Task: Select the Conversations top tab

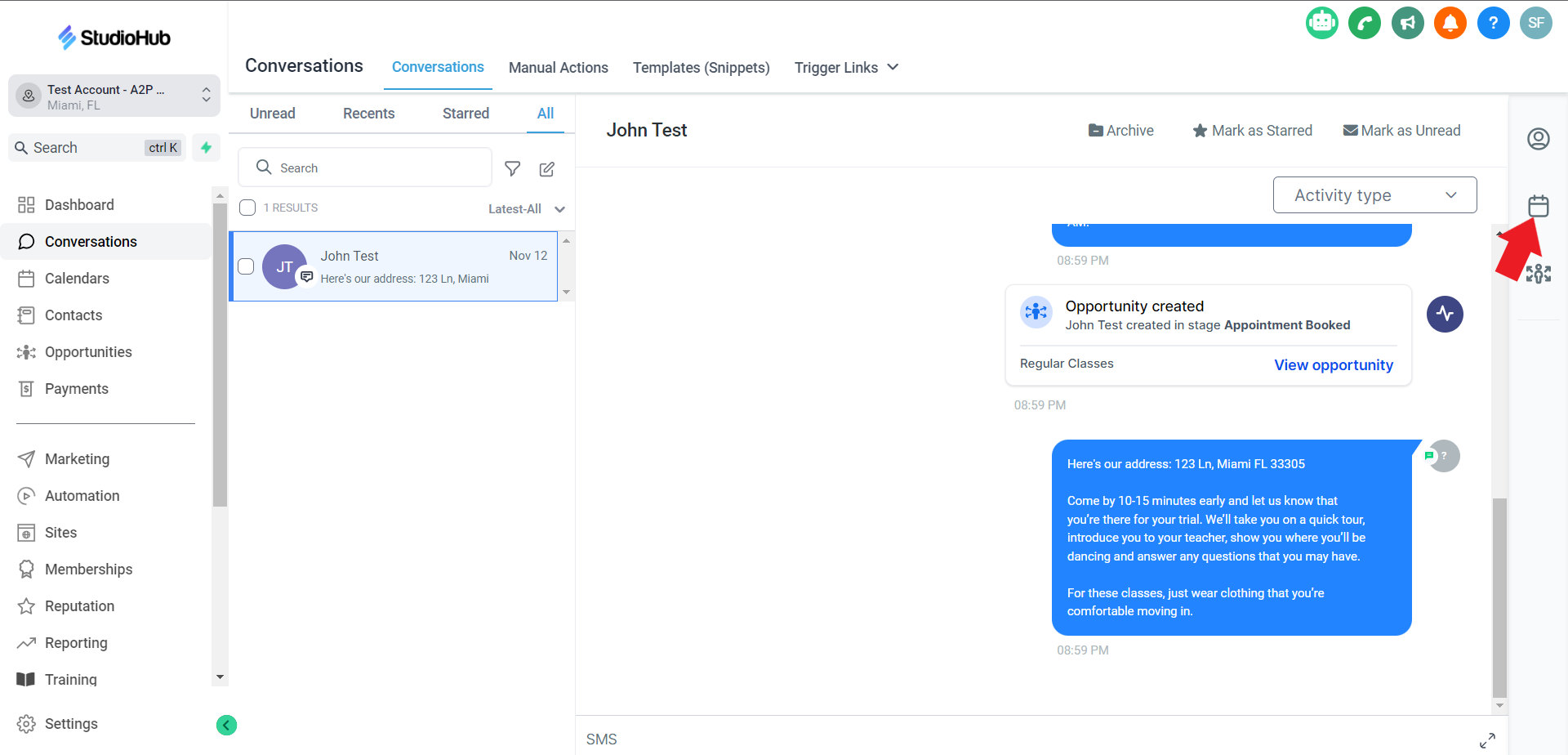Action: [438, 67]
